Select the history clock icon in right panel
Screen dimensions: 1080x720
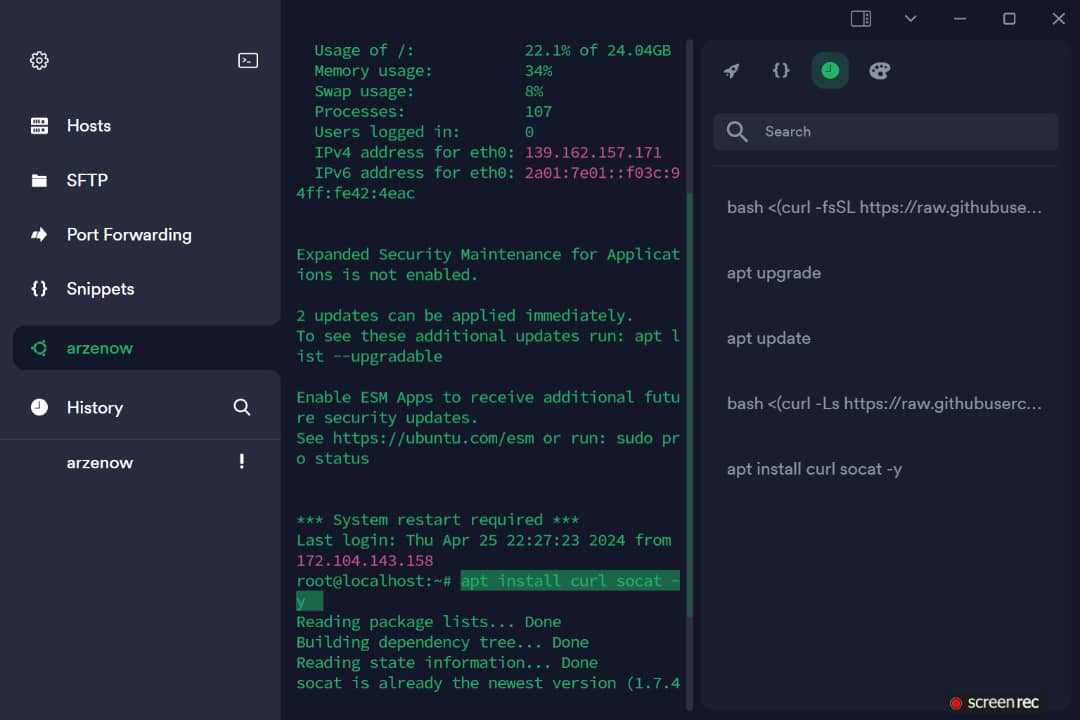tap(830, 71)
